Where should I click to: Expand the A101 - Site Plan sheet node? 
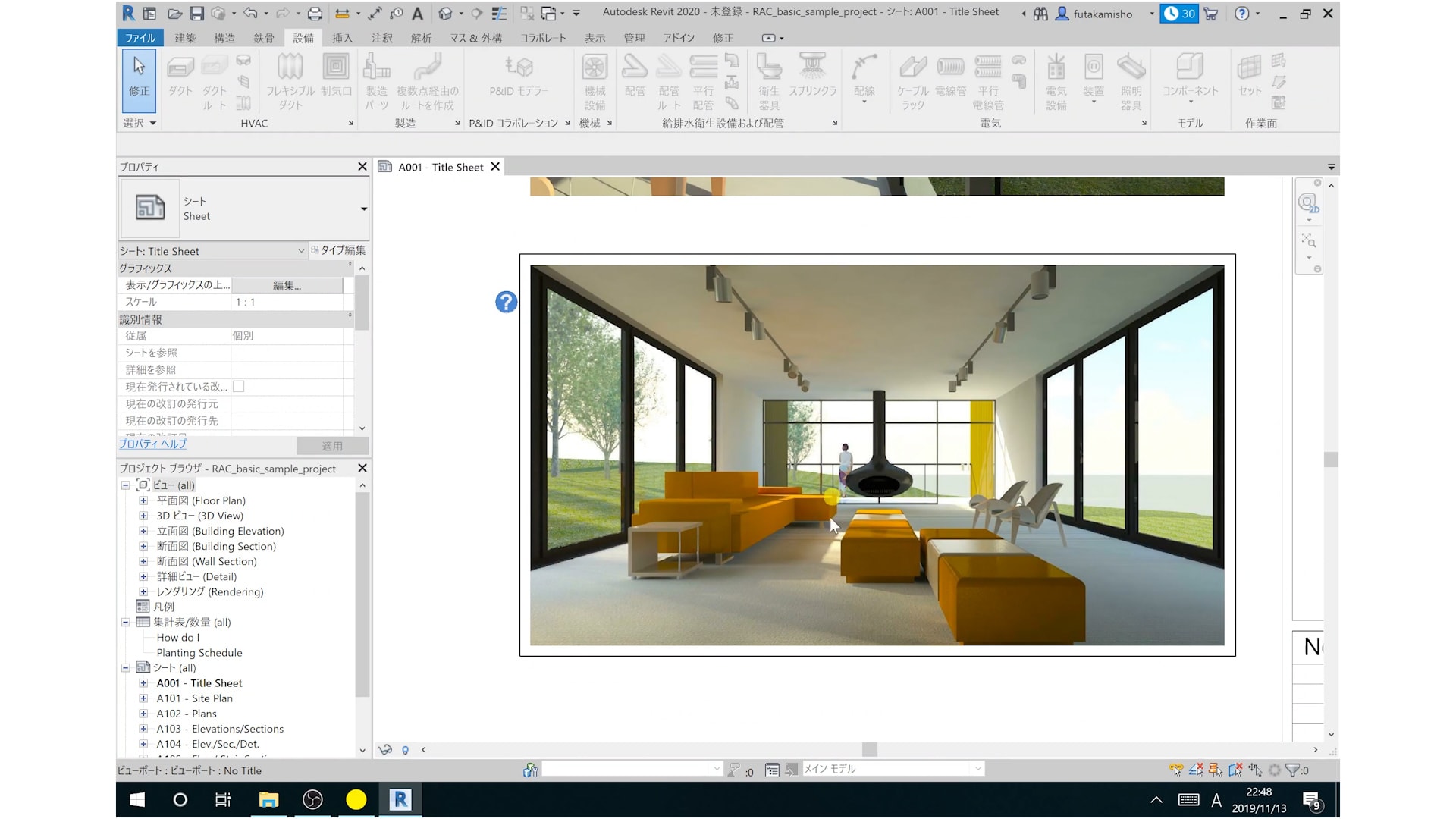tap(143, 698)
